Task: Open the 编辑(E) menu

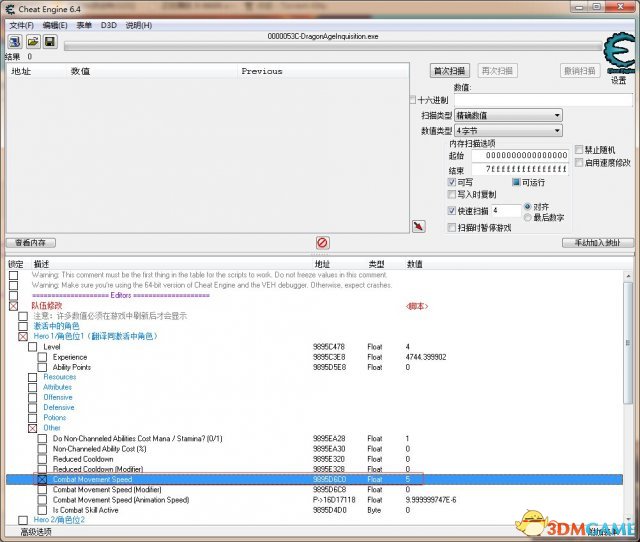Action: [x=55, y=25]
